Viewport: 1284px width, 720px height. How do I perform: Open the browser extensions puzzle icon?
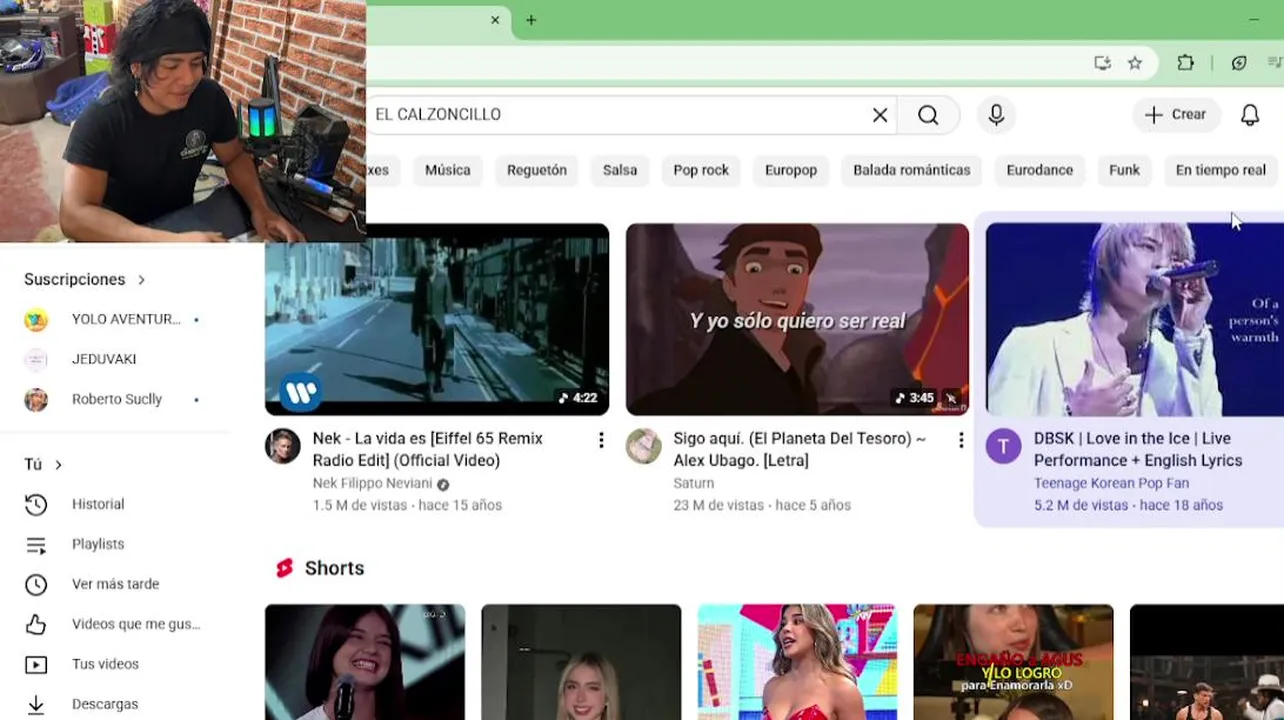pyautogui.click(x=1185, y=63)
